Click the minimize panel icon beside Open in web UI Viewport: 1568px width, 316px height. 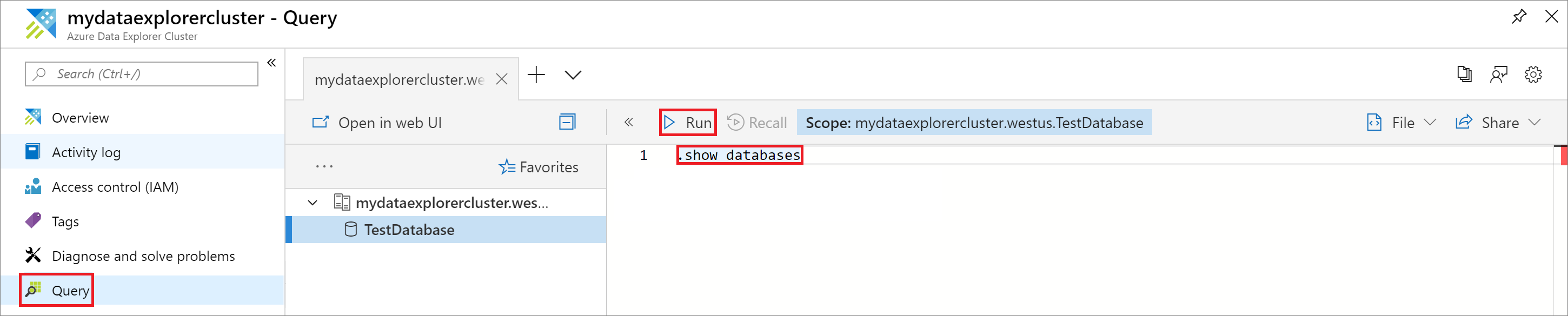567,122
